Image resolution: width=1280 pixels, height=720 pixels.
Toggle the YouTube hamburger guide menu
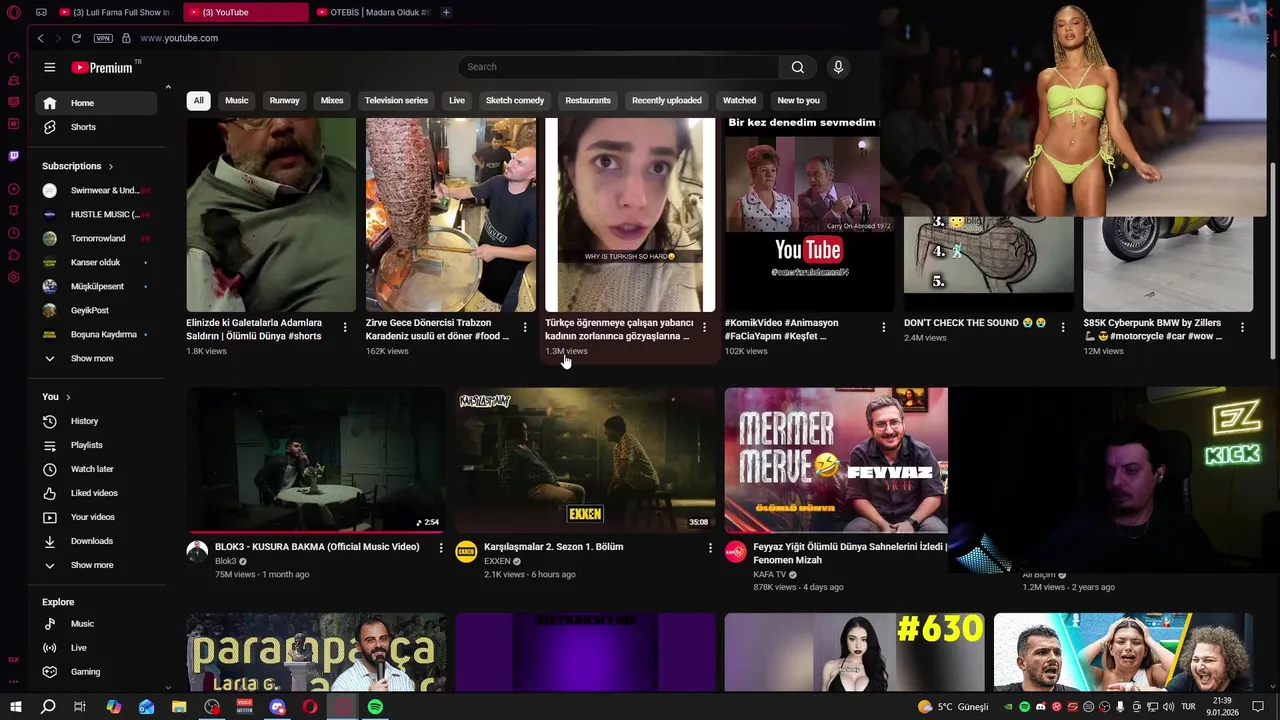pos(50,67)
